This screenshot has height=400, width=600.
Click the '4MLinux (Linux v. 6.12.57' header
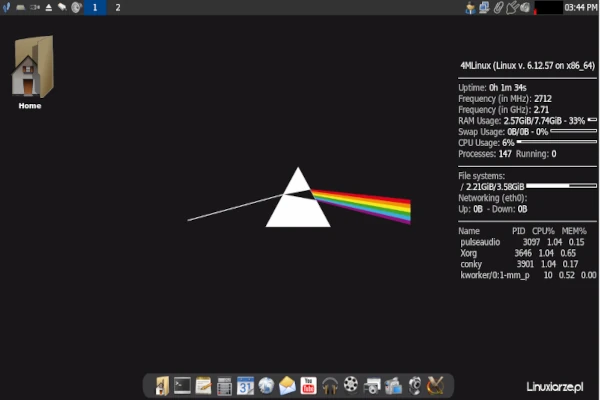point(527,66)
